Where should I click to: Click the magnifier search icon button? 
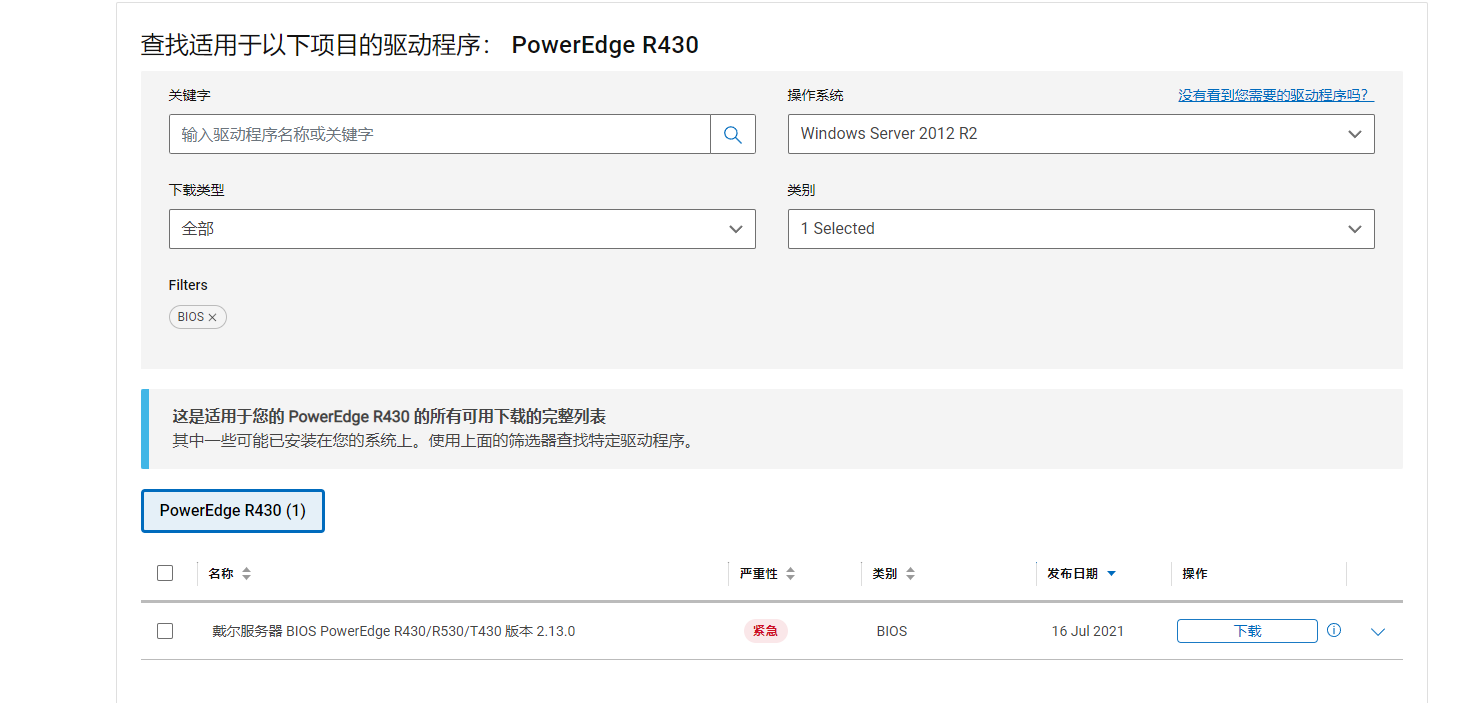[x=733, y=134]
